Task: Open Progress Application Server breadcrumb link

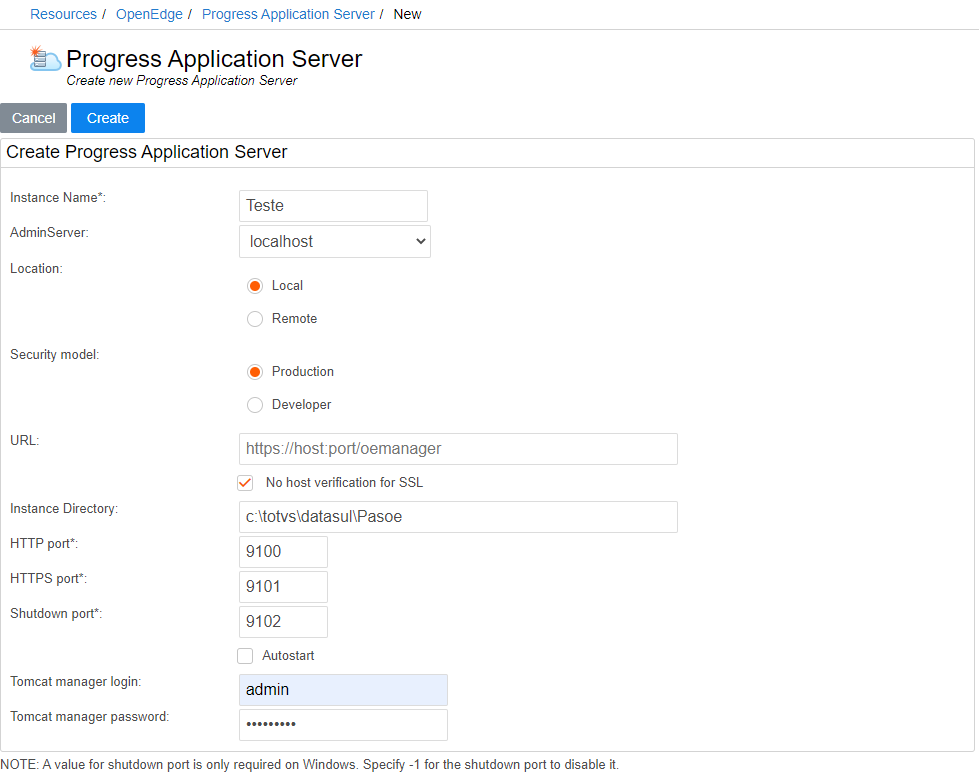Action: pyautogui.click(x=288, y=14)
